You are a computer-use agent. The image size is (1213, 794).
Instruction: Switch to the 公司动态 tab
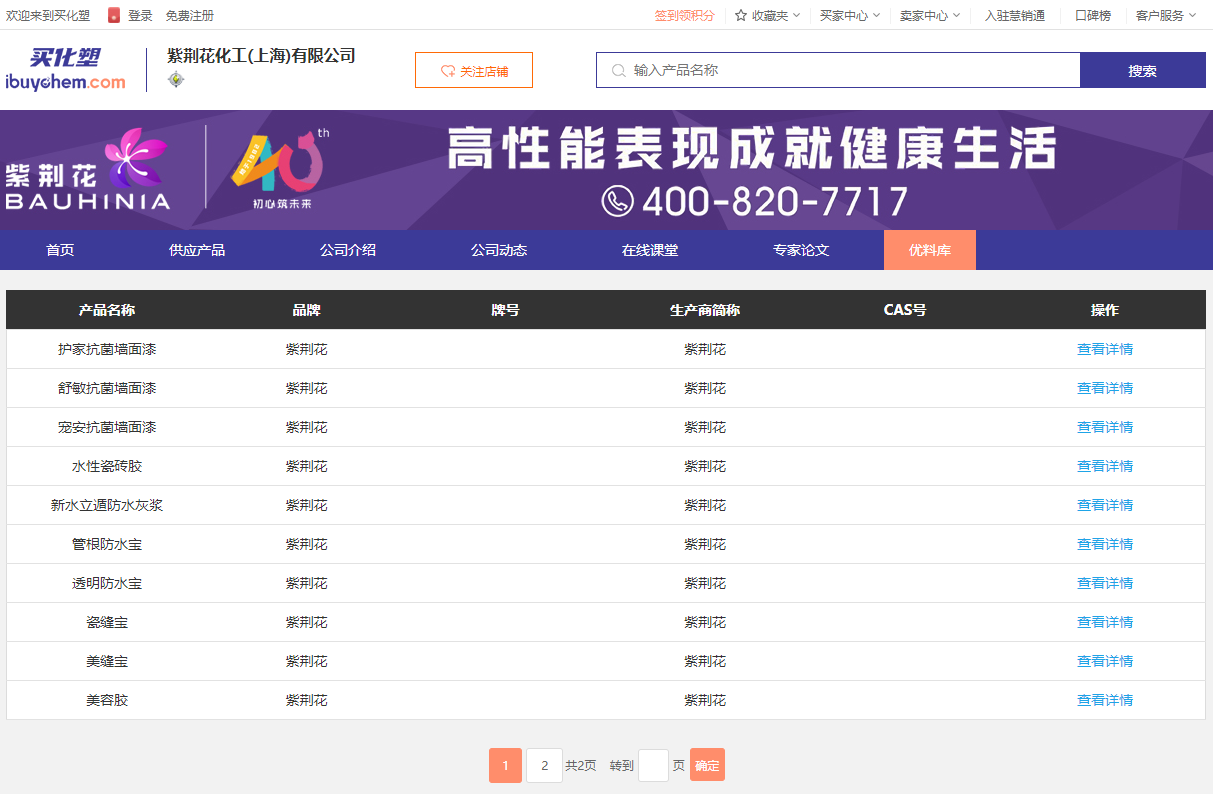499,250
